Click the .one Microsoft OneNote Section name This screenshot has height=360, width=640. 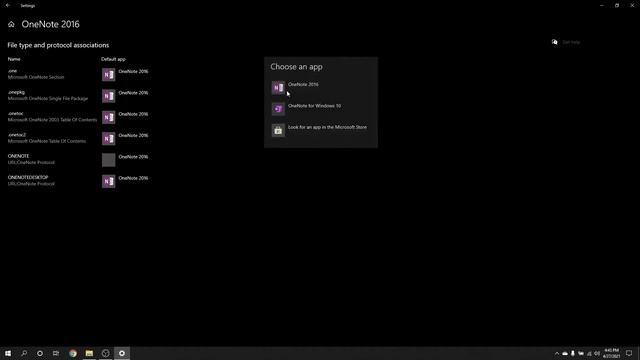36,74
